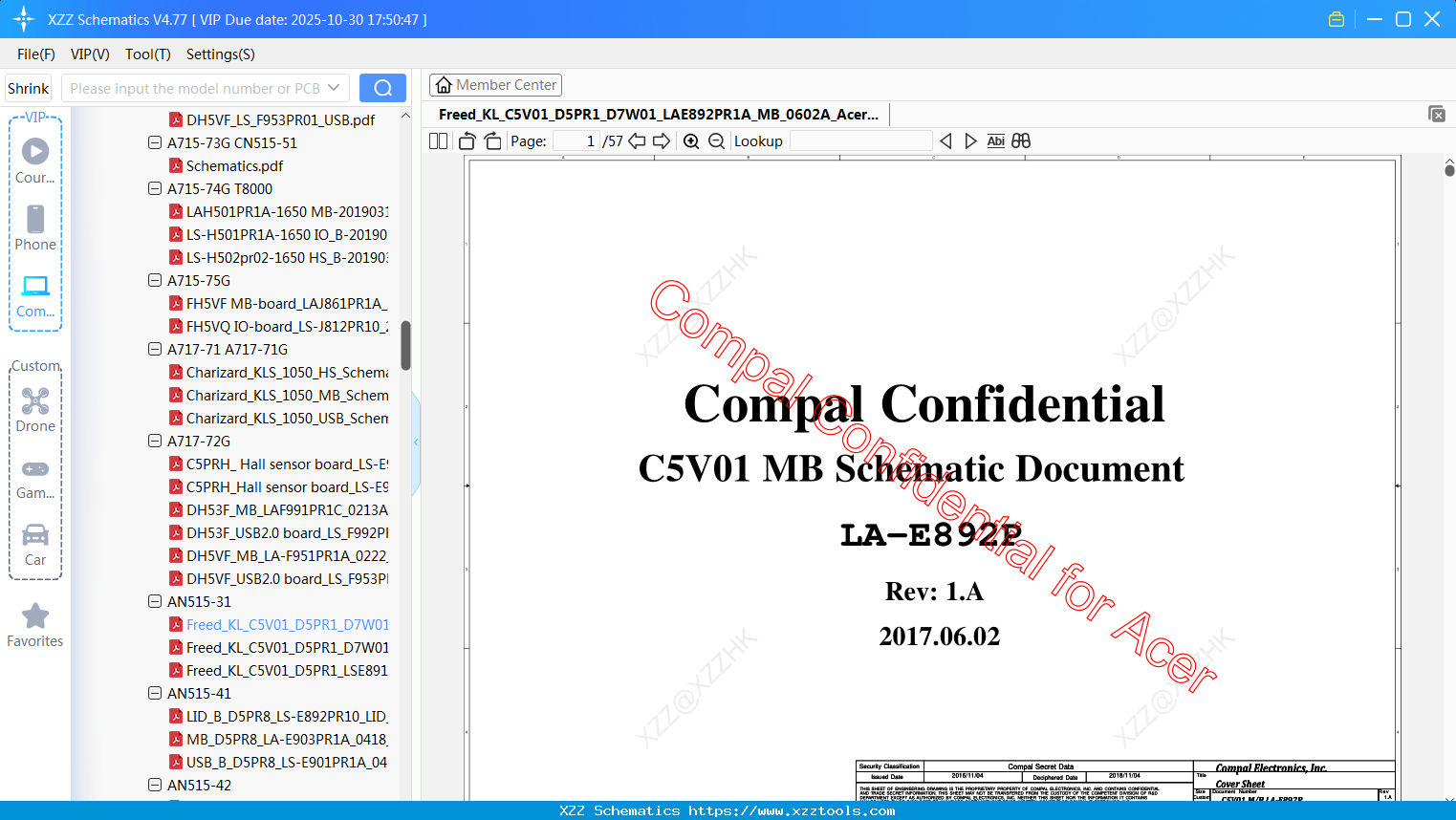Collapse the AN515-31 folder
This screenshot has width=1456, height=820.
(155, 602)
